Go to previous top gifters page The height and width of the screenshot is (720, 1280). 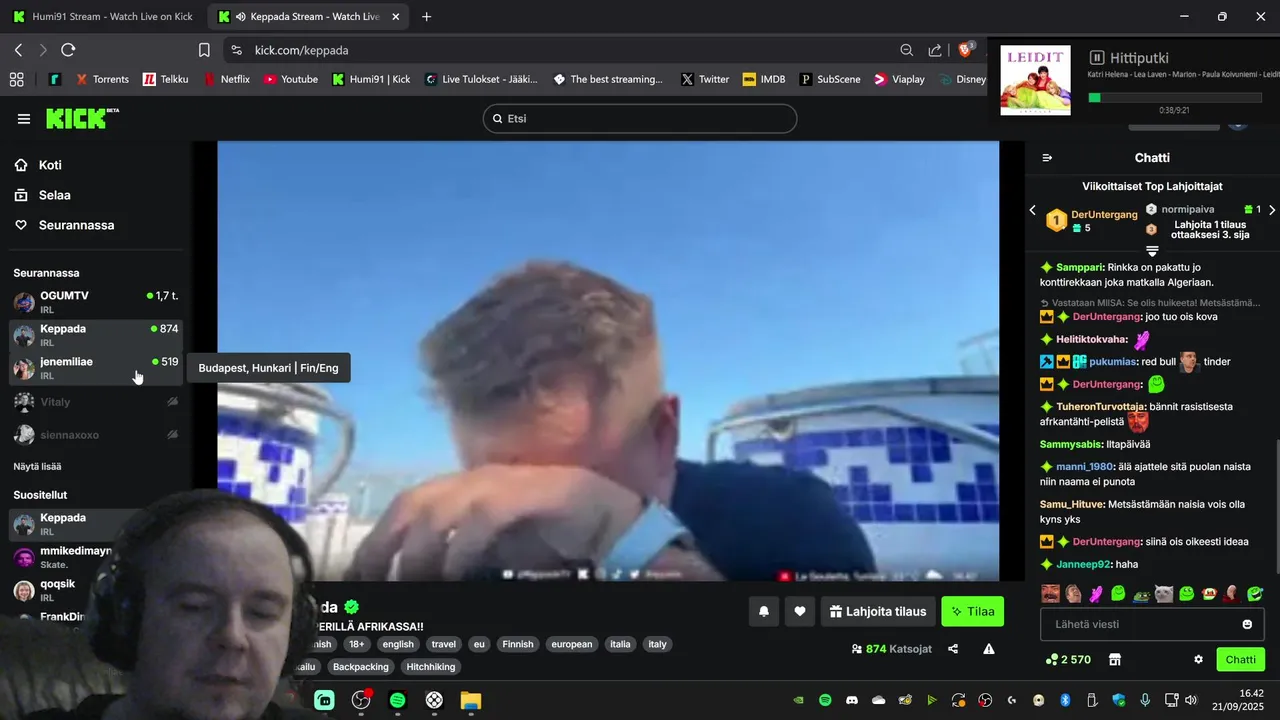(1033, 210)
